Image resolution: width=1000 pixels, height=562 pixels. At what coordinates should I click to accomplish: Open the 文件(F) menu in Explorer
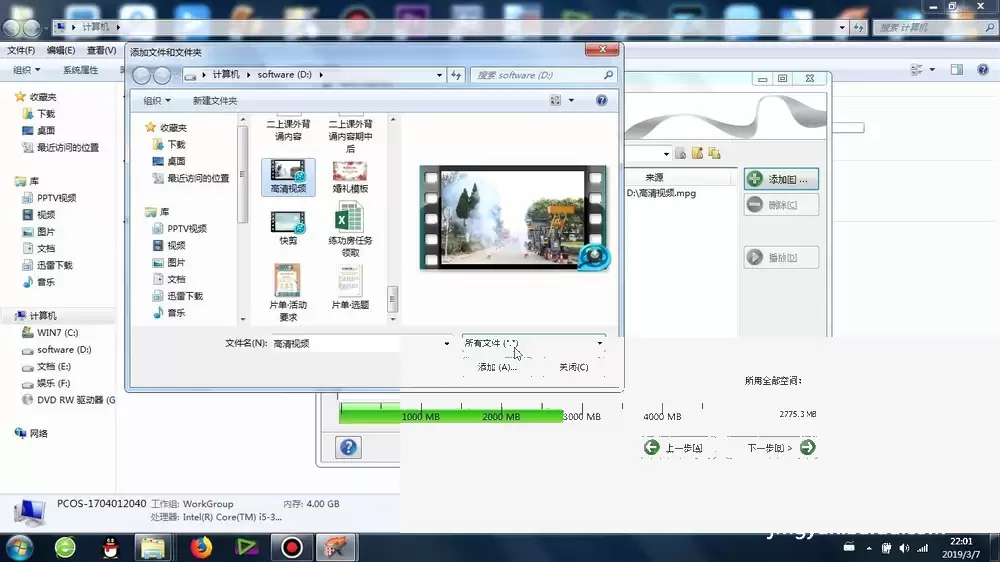click(21, 50)
